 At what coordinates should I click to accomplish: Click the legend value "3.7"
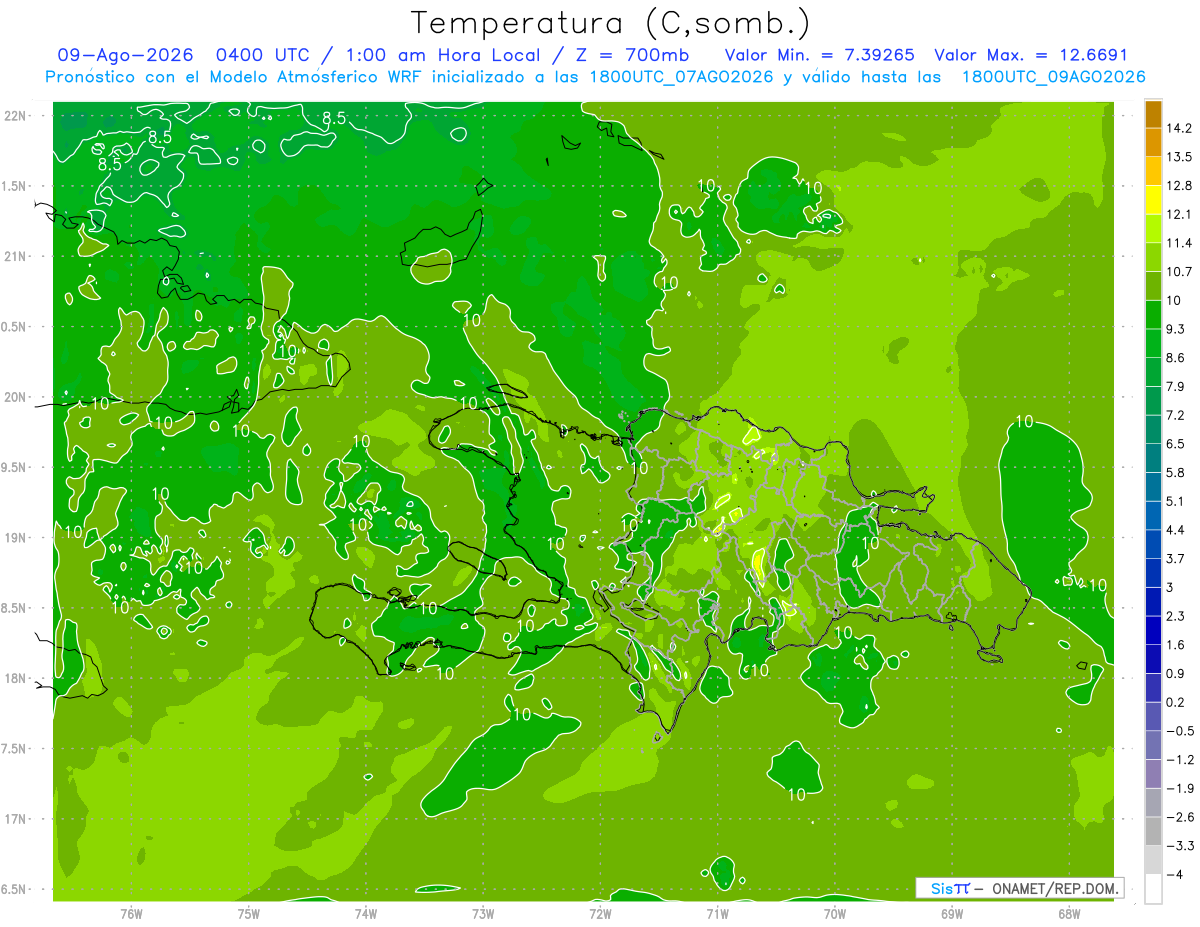coord(1177,558)
